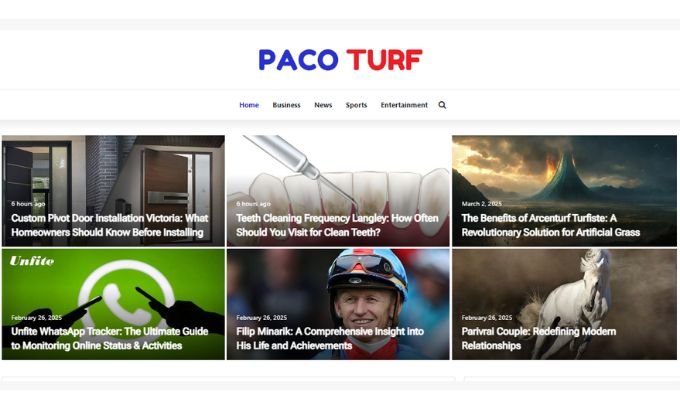Open Unfite WhatsApp Tracker guide headline
Image resolution: width=680 pixels, height=409 pixels.
point(109,338)
